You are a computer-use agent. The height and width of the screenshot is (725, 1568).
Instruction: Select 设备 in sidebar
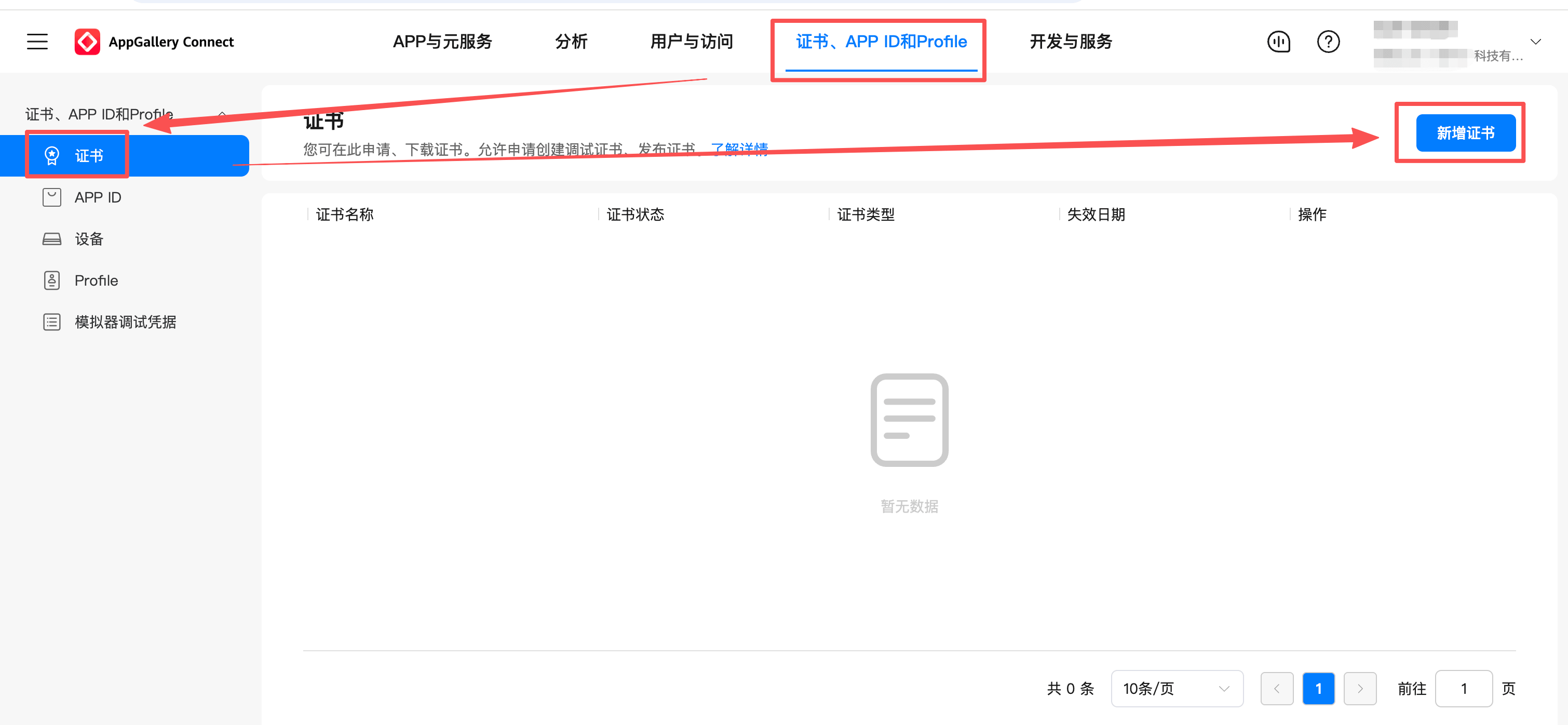tap(89, 238)
